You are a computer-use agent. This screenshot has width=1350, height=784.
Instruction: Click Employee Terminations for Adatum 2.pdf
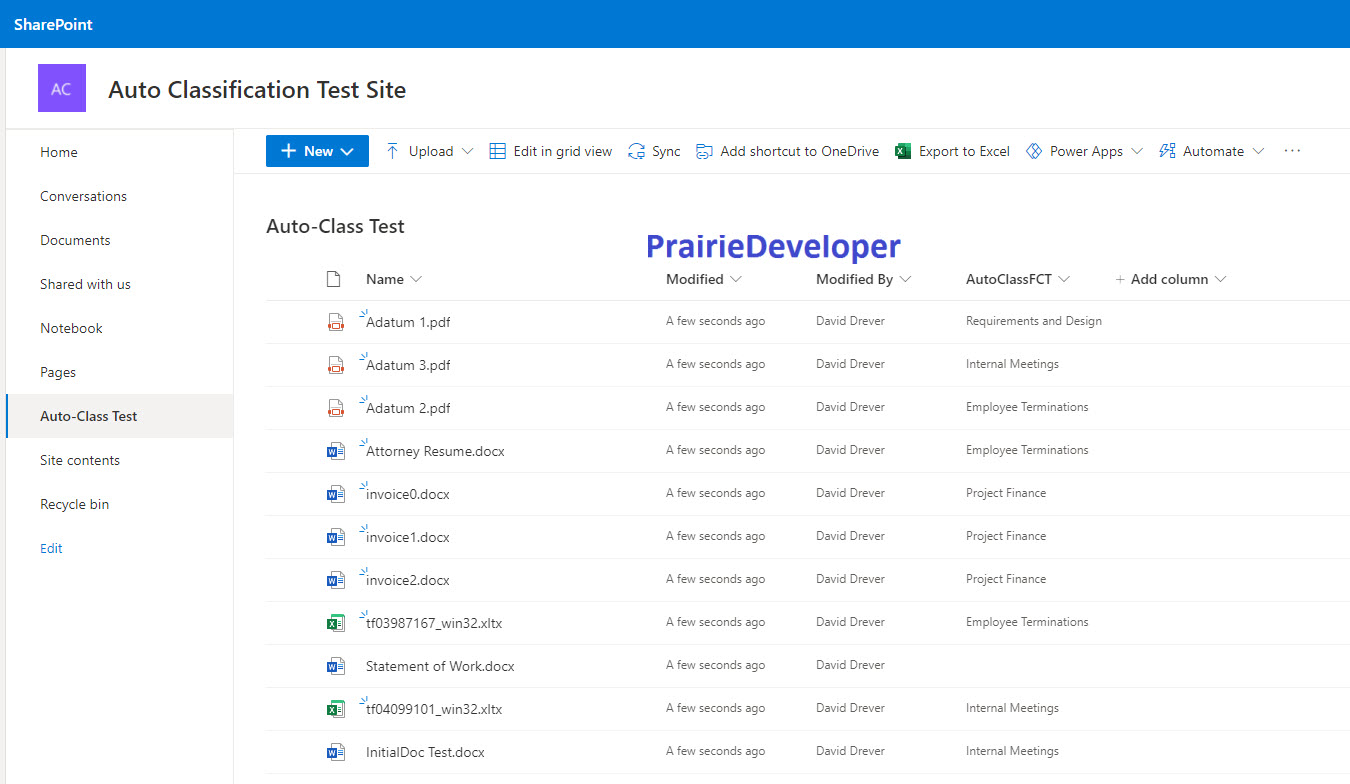click(x=1027, y=407)
